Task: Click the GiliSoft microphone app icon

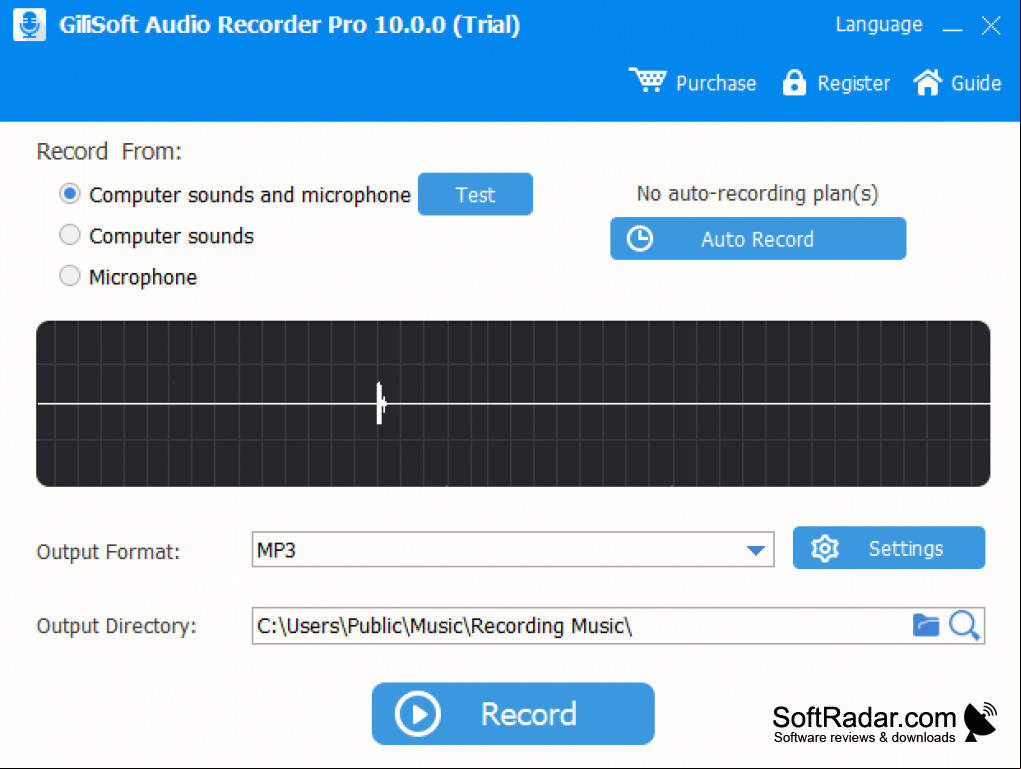Action: (29, 25)
